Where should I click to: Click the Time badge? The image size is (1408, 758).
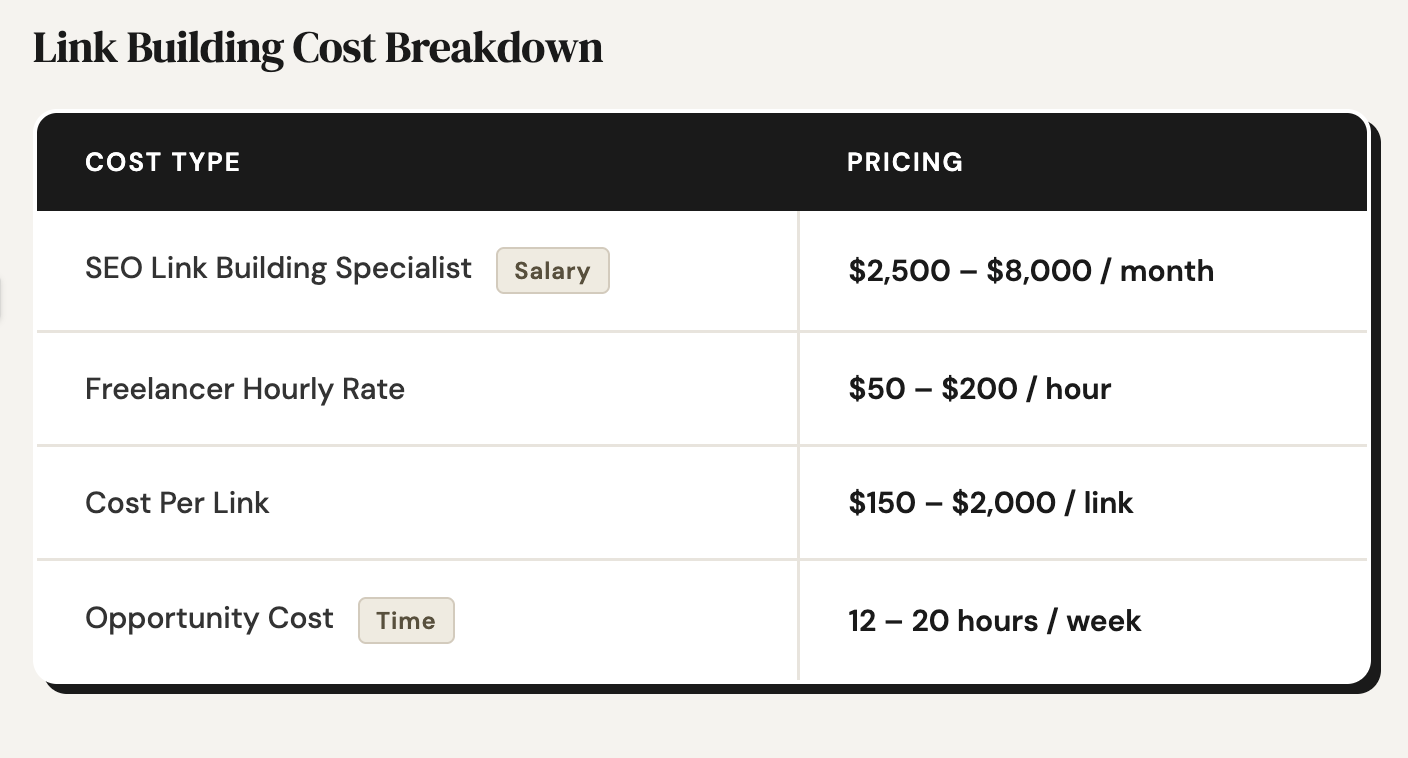click(405, 621)
